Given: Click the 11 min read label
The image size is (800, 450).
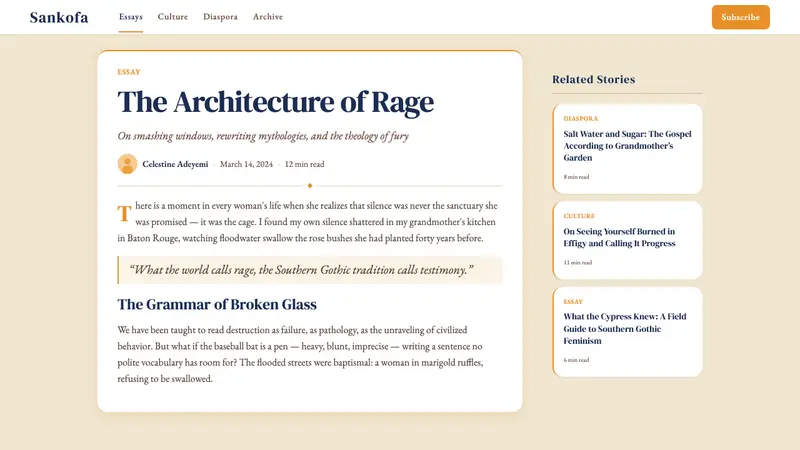Looking at the screenshot, I should [578, 263].
